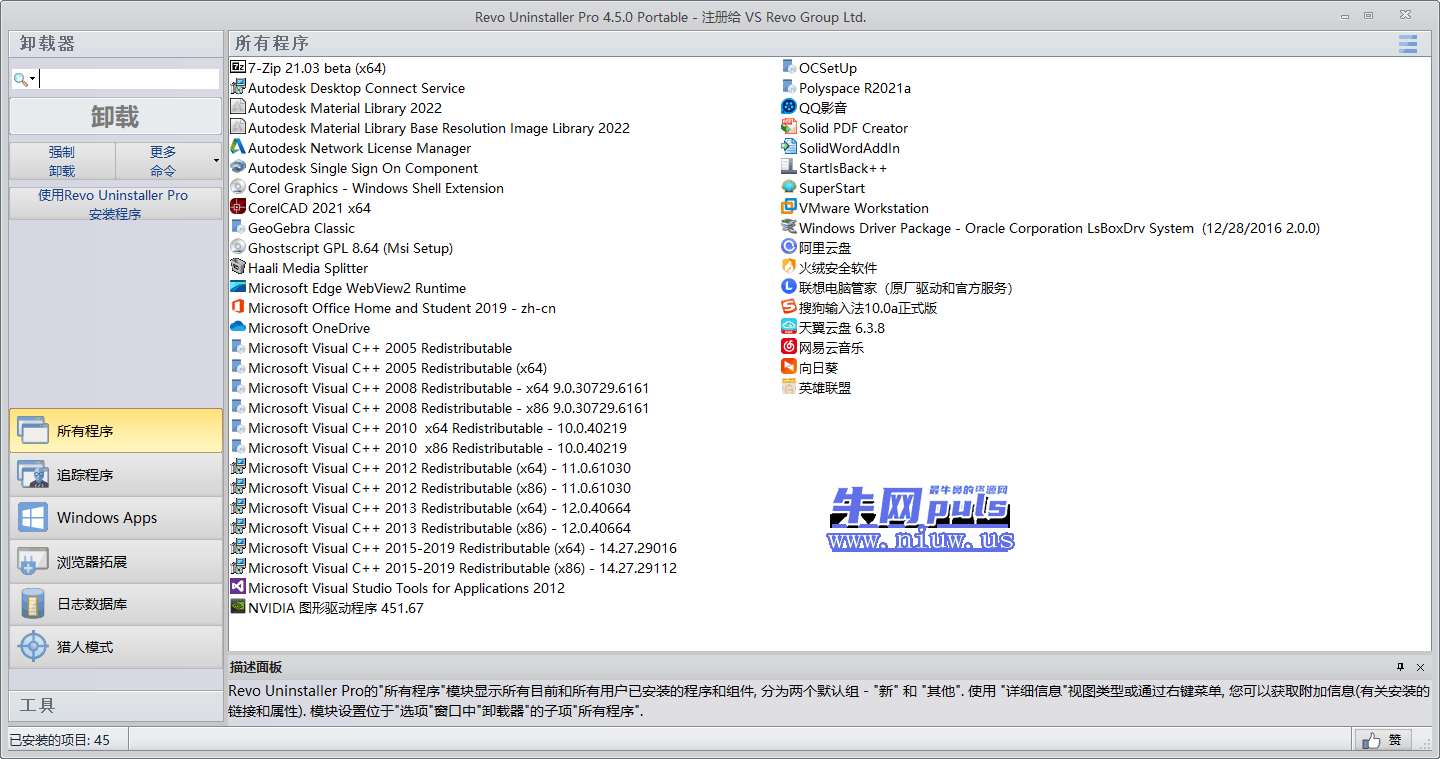Open the Windows Apps module
This screenshot has width=1440, height=759.
[x=116, y=518]
